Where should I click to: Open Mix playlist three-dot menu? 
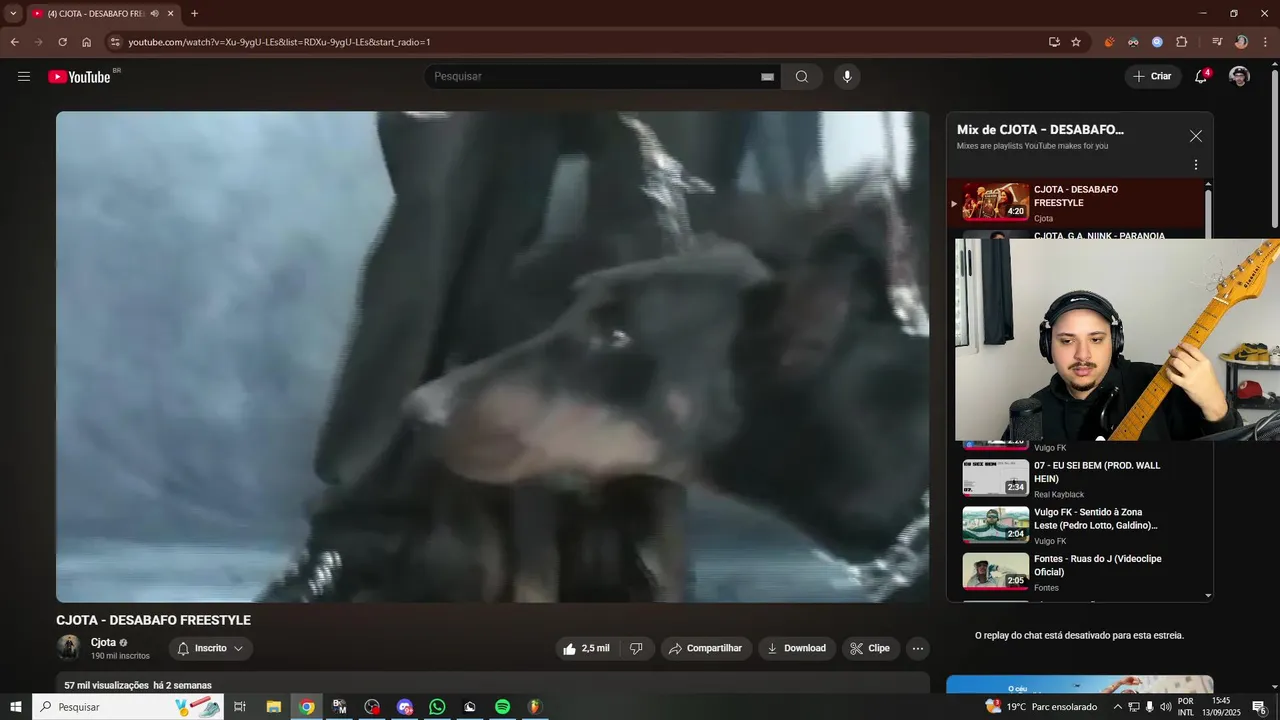click(1195, 165)
